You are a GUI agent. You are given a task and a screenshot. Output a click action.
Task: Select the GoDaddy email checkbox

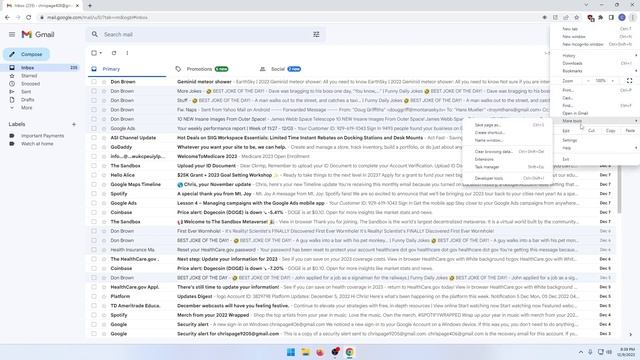coord(94,147)
